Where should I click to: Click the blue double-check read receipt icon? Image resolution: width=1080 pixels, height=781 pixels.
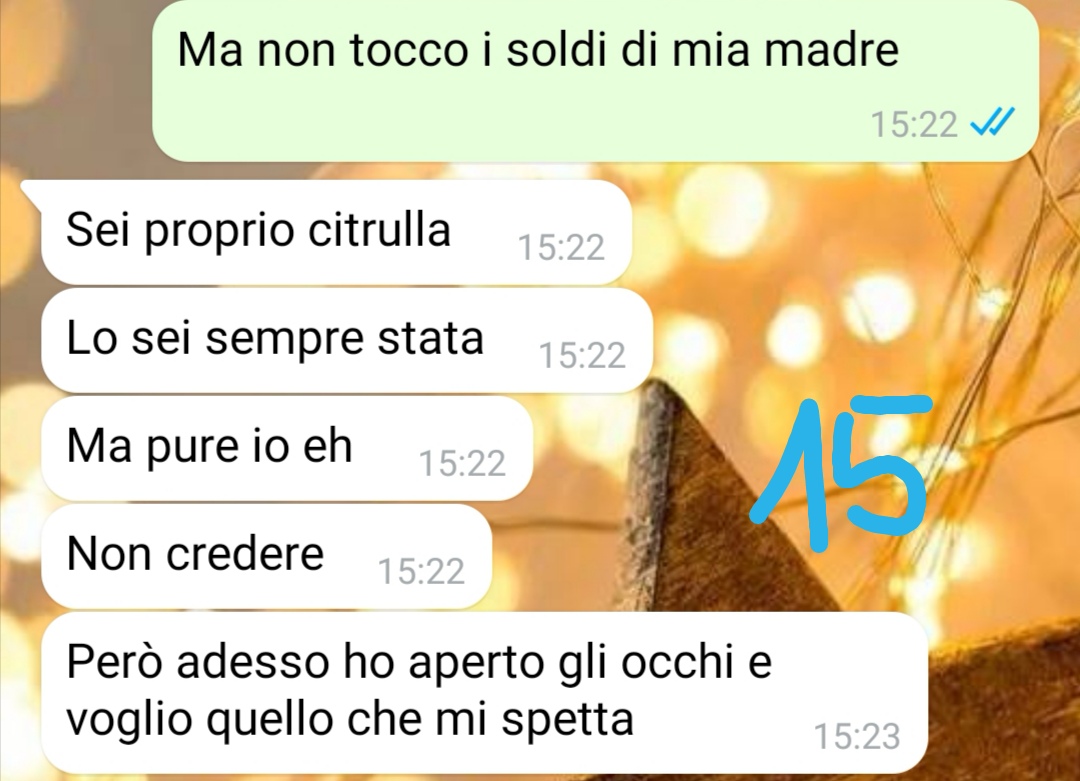pos(992,124)
